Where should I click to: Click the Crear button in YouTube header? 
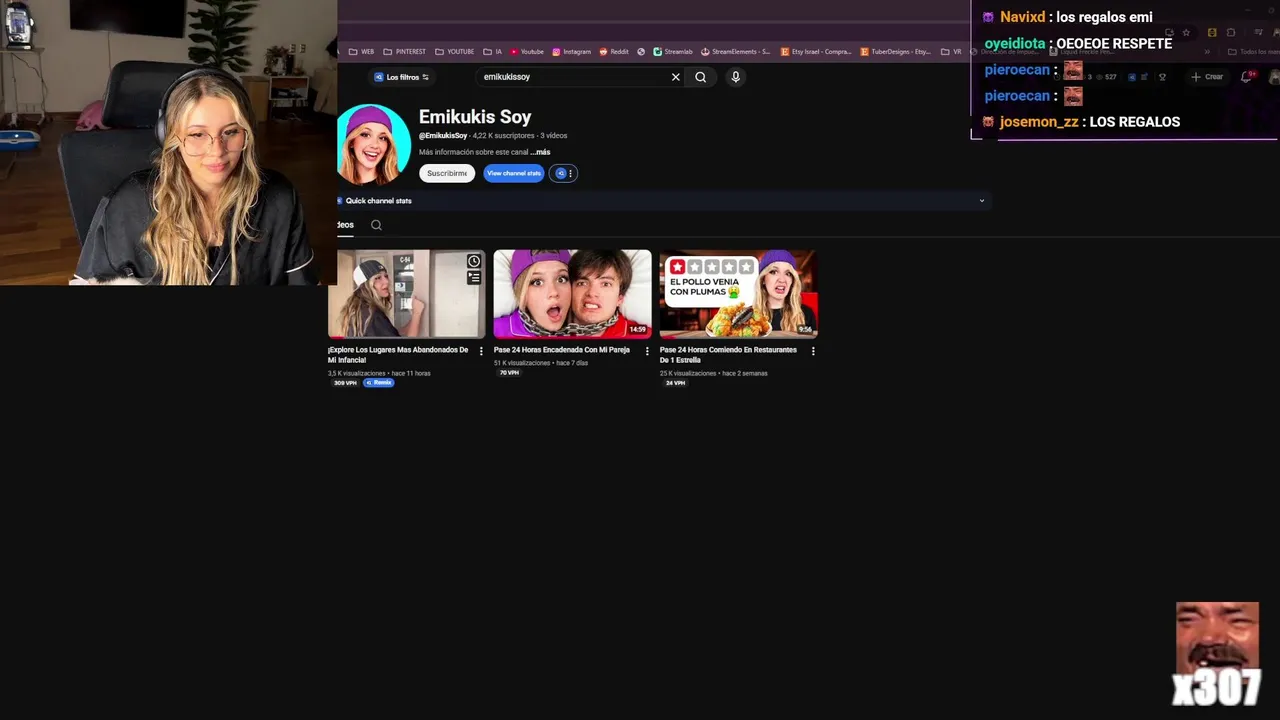(x=1207, y=77)
